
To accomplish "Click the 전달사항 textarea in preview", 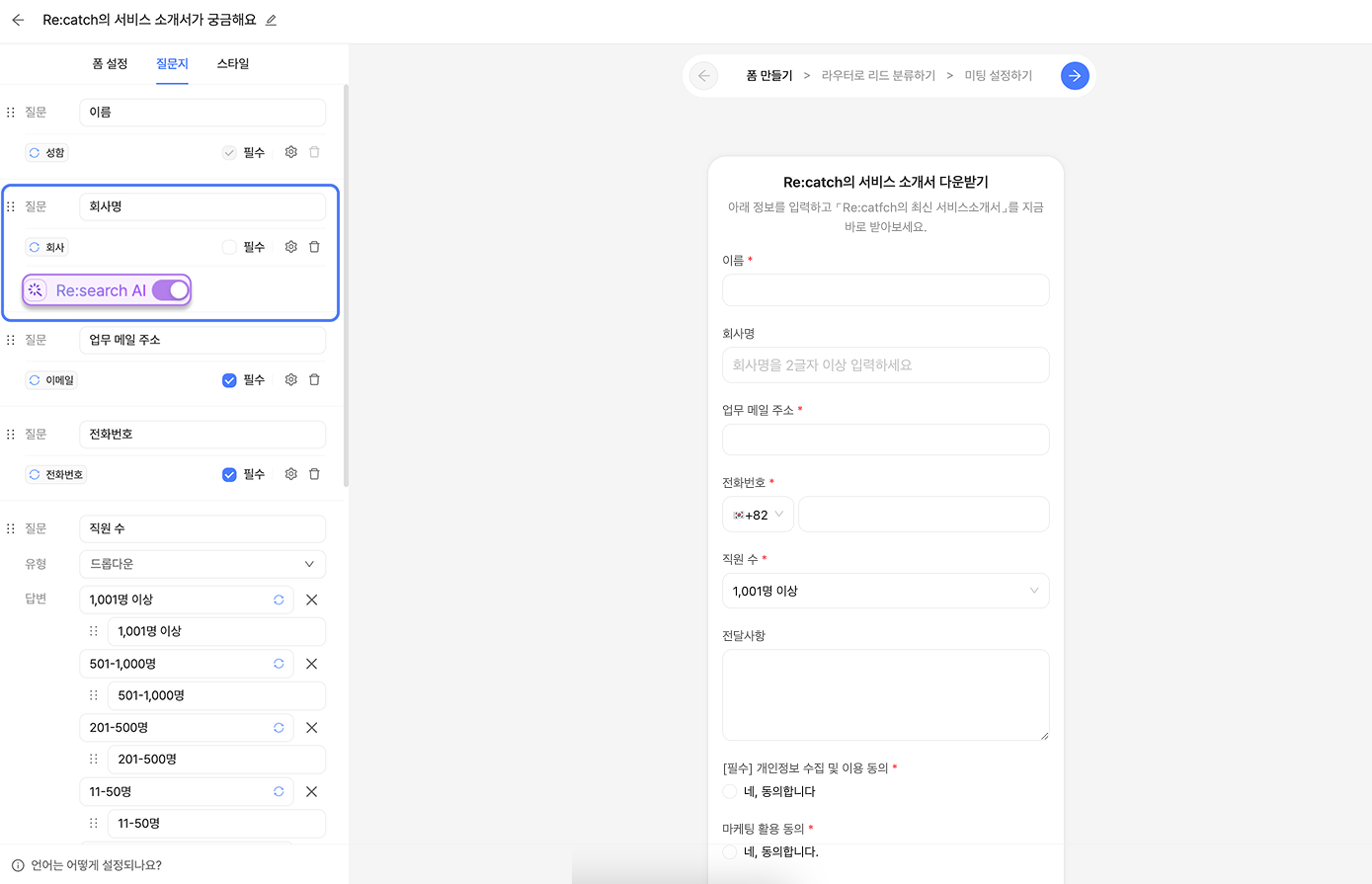I will point(886,694).
